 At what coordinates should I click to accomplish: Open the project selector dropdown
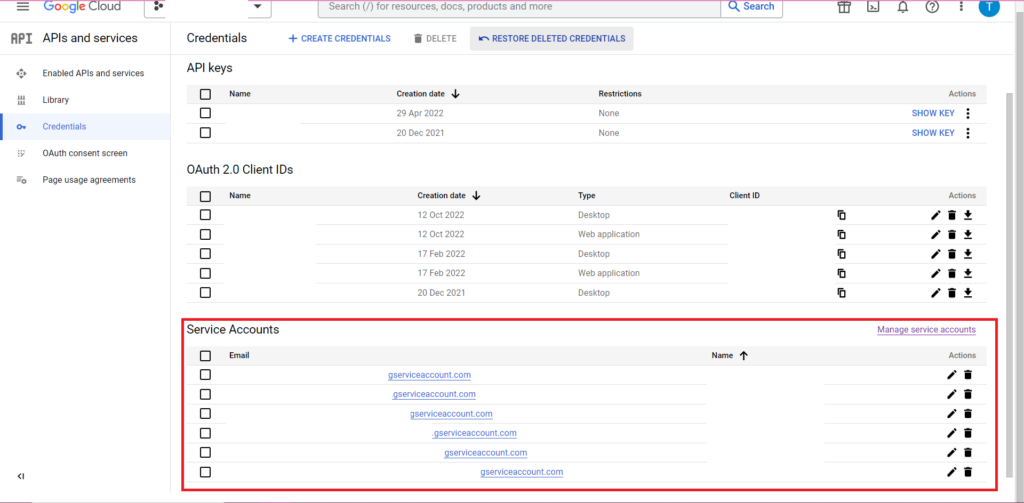(207, 7)
